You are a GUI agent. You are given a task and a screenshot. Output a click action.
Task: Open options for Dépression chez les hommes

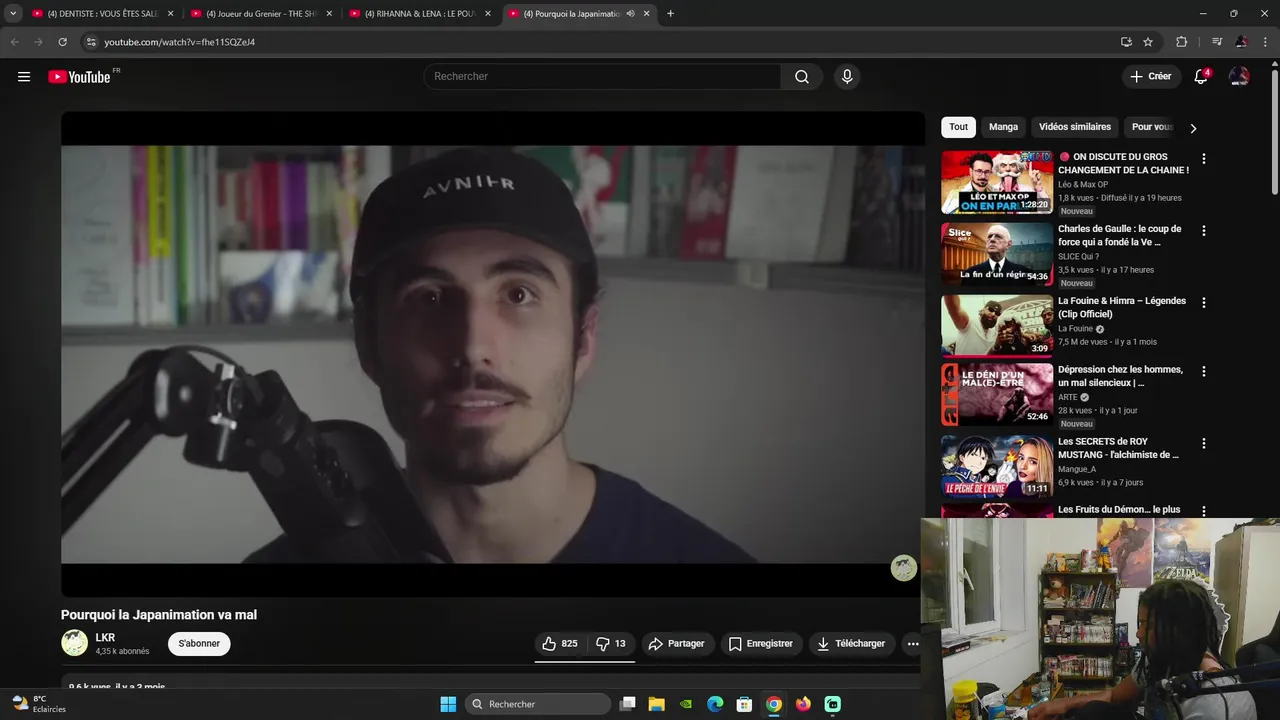coord(1204,372)
